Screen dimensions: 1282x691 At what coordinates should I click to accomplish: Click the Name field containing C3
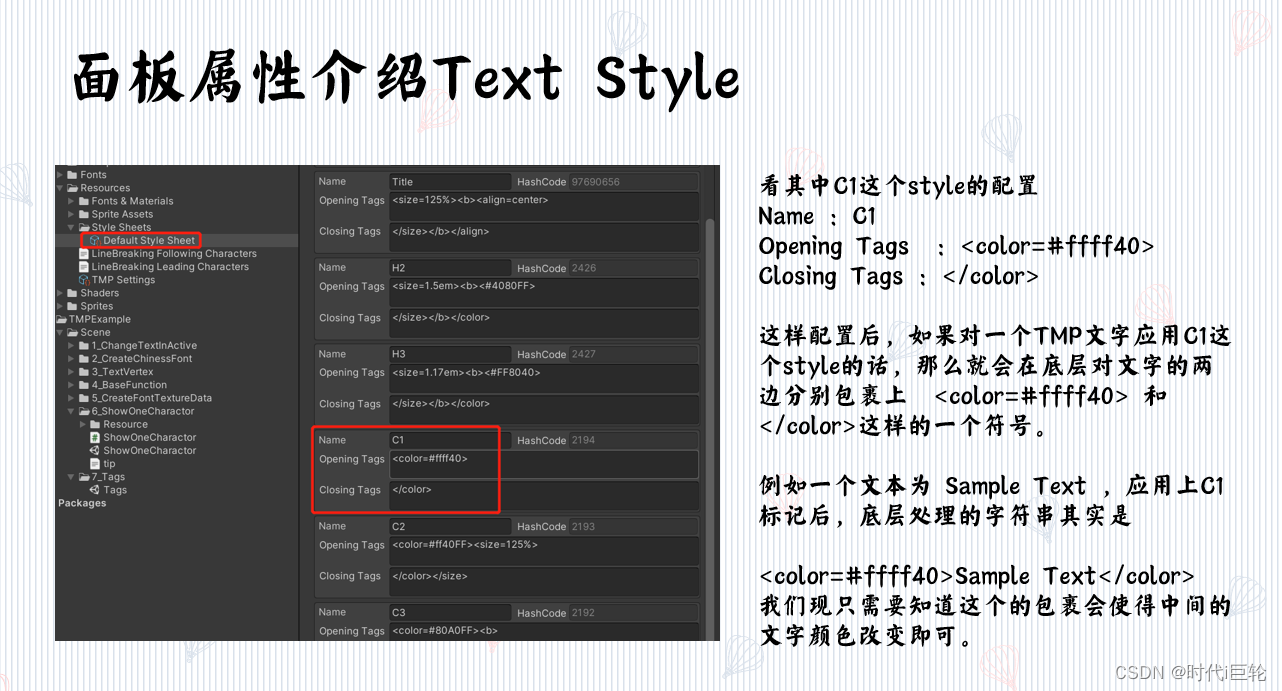450,612
